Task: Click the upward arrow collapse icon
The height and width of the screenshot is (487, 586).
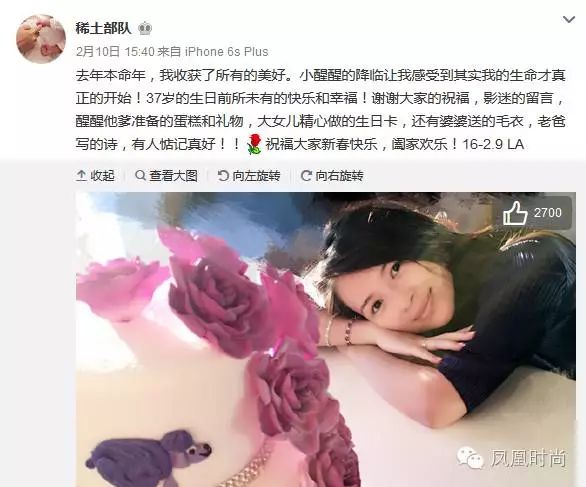Action: tap(81, 175)
